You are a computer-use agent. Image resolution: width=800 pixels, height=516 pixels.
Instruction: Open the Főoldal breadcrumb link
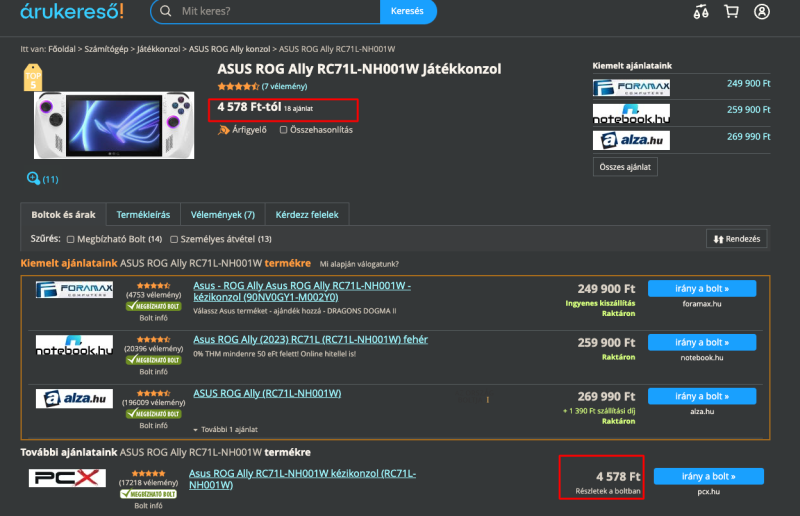(62, 49)
